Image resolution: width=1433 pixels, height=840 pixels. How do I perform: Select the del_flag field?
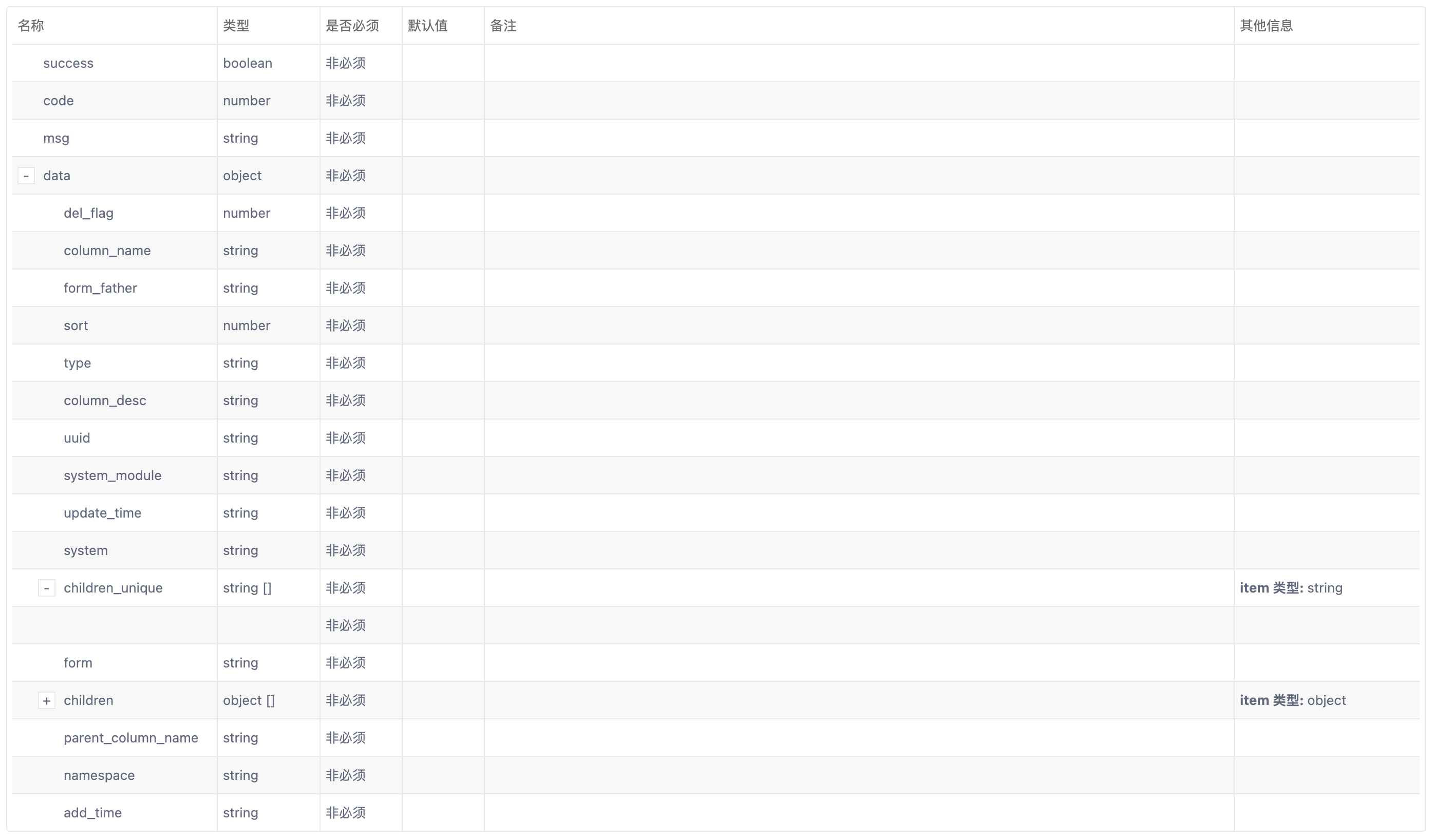89,213
